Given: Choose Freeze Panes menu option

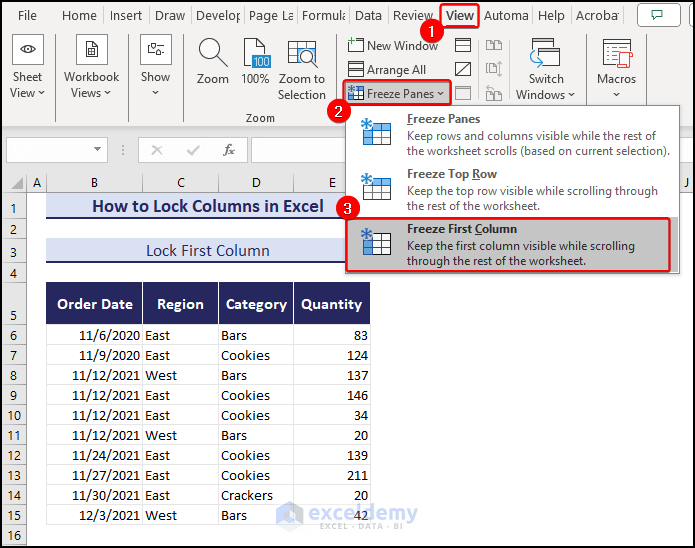Looking at the screenshot, I should point(512,134).
